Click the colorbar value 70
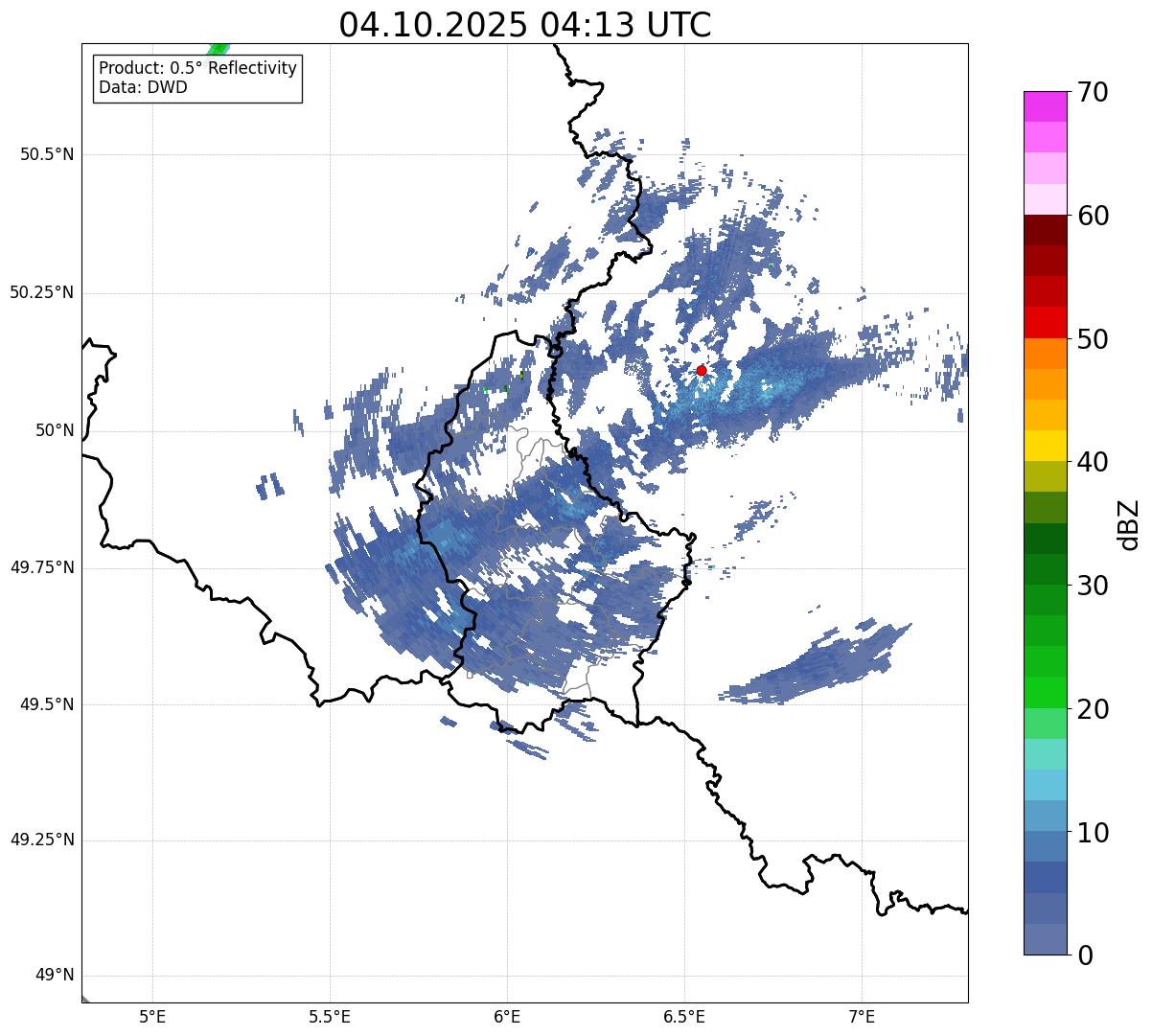The width and height of the screenshot is (1152, 1036). [1093, 92]
